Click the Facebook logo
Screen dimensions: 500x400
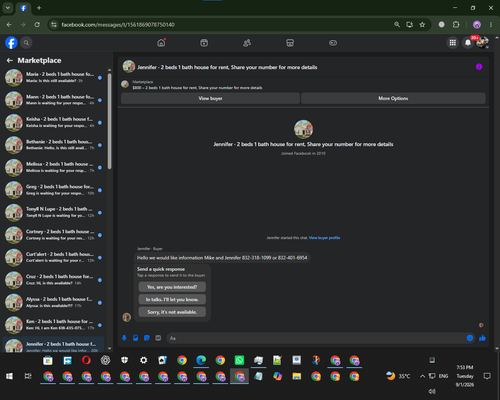[11, 43]
